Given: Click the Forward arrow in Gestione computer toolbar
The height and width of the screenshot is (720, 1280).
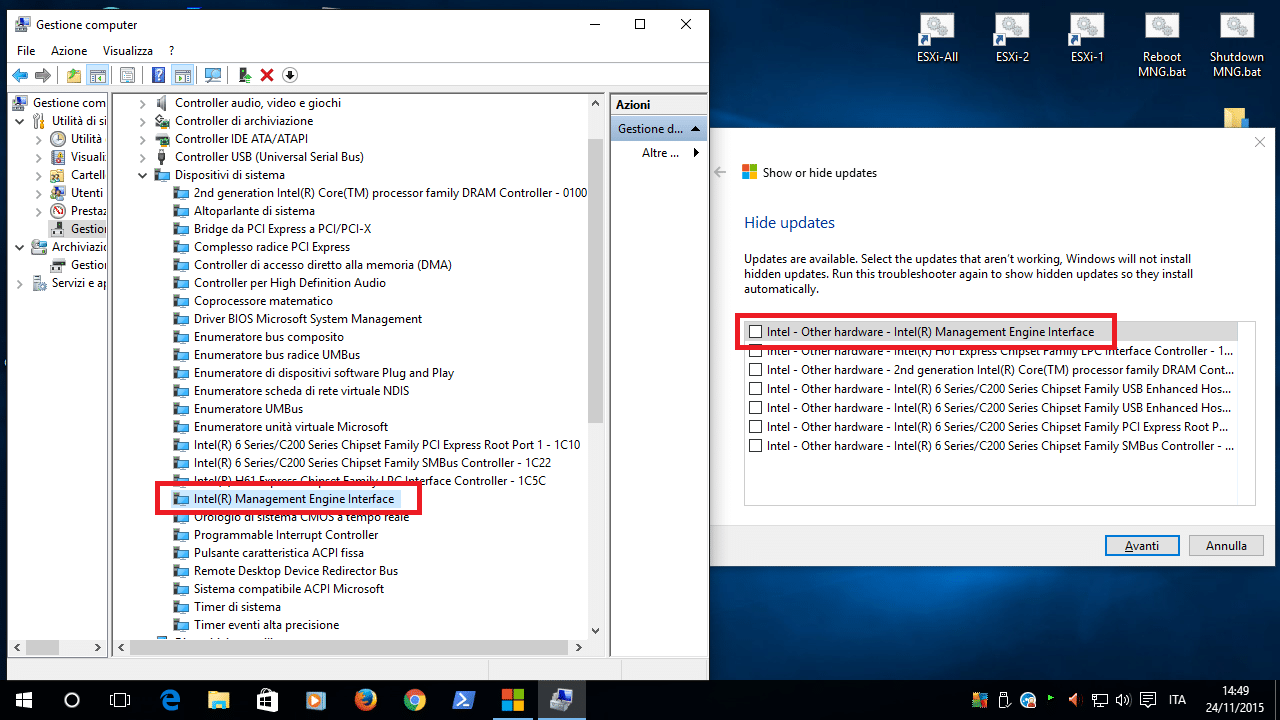Looking at the screenshot, I should pos(43,75).
